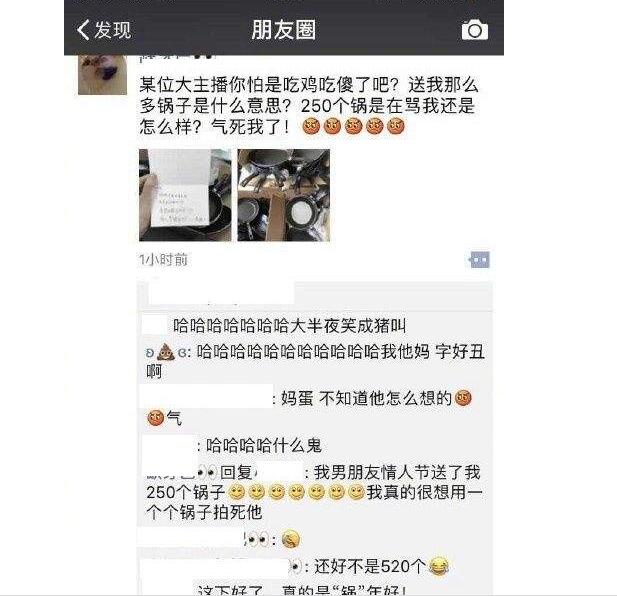Tap the poster's avatar picture
The width and height of the screenshot is (617, 596).
click(x=102, y=74)
